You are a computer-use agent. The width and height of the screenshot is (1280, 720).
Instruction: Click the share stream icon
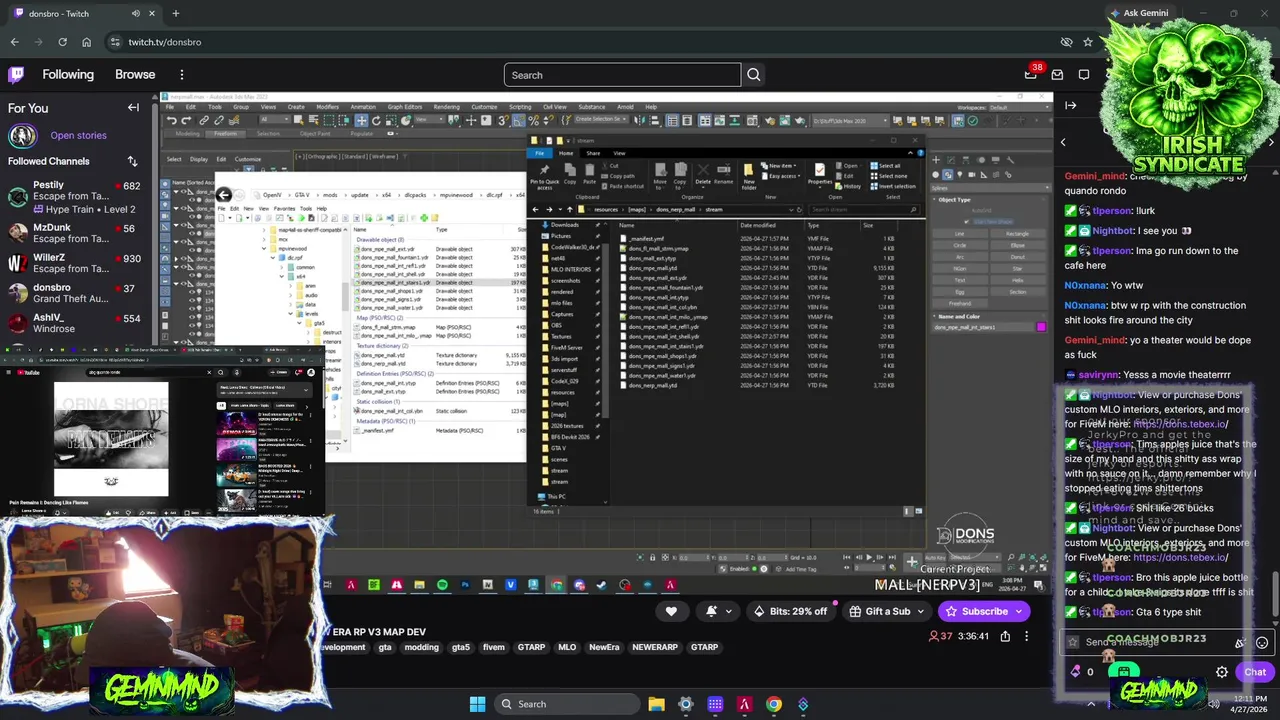[1005, 636]
